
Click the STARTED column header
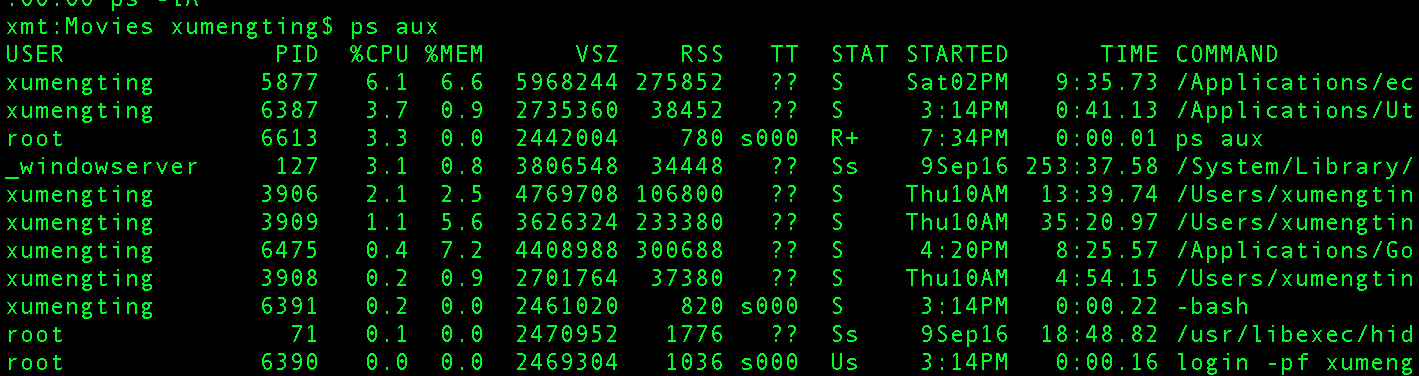tap(957, 54)
